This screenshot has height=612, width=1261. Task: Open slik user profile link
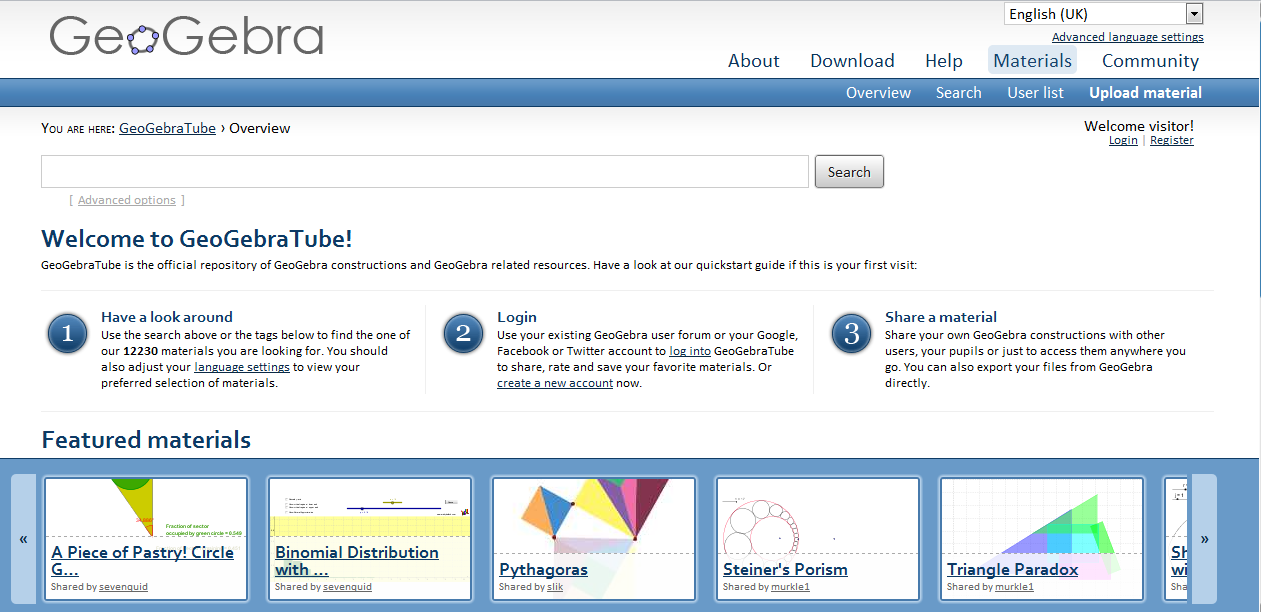tap(554, 587)
